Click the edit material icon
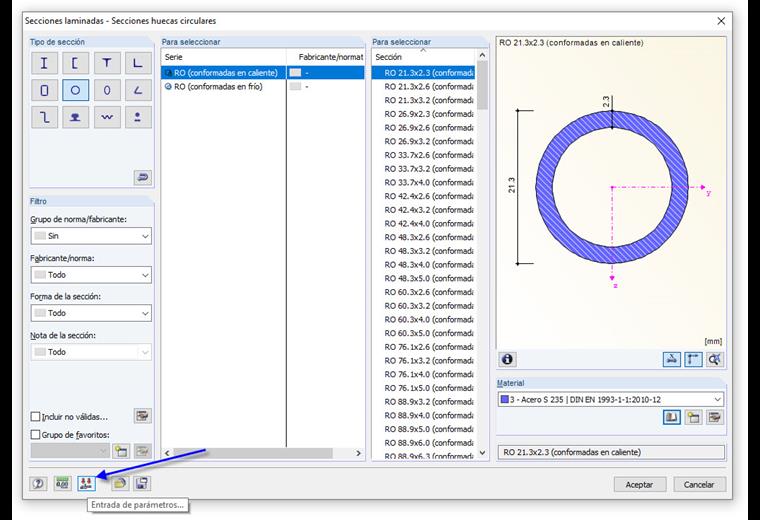 714,417
